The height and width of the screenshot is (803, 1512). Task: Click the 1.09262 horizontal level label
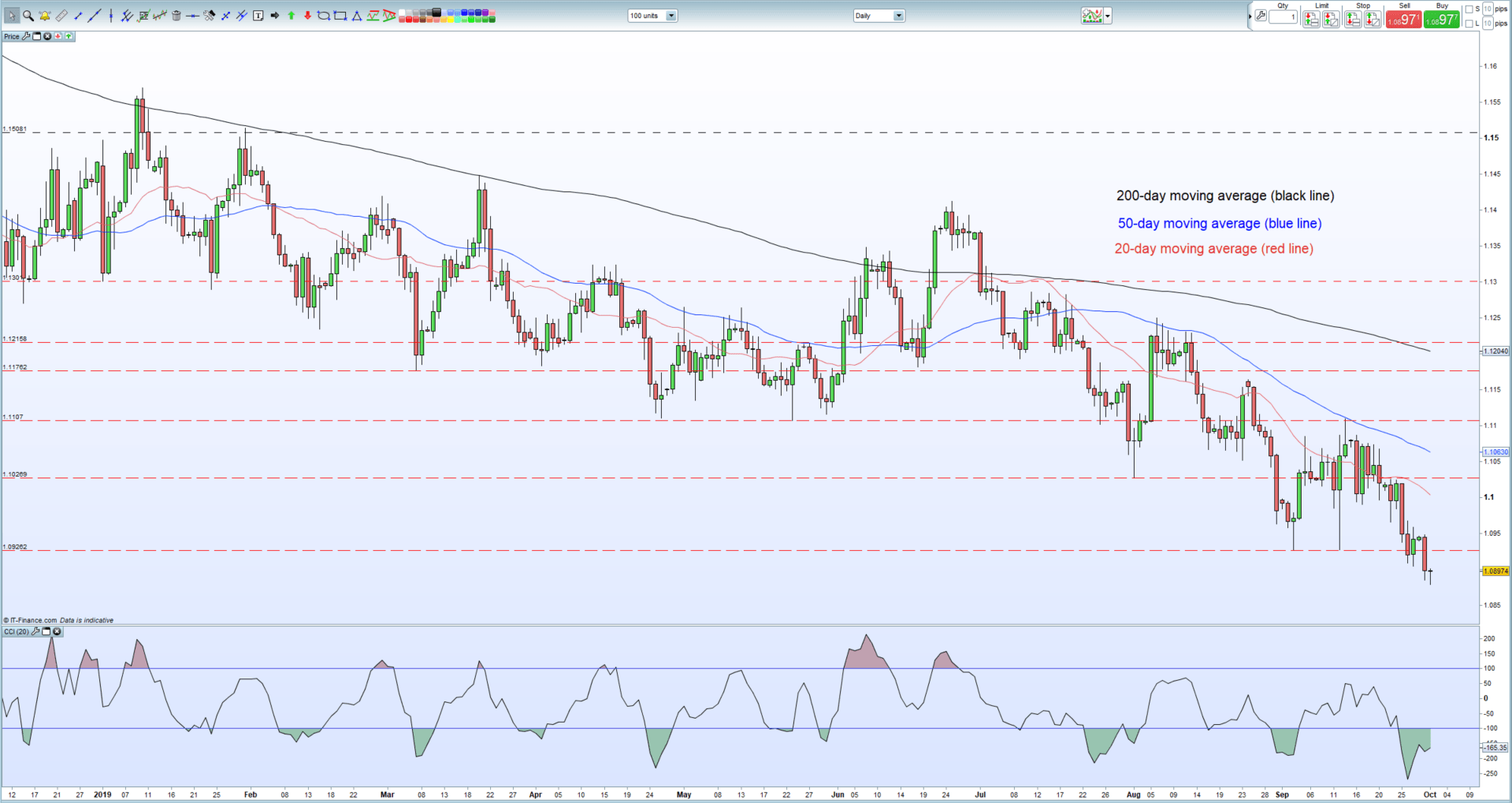(15, 546)
